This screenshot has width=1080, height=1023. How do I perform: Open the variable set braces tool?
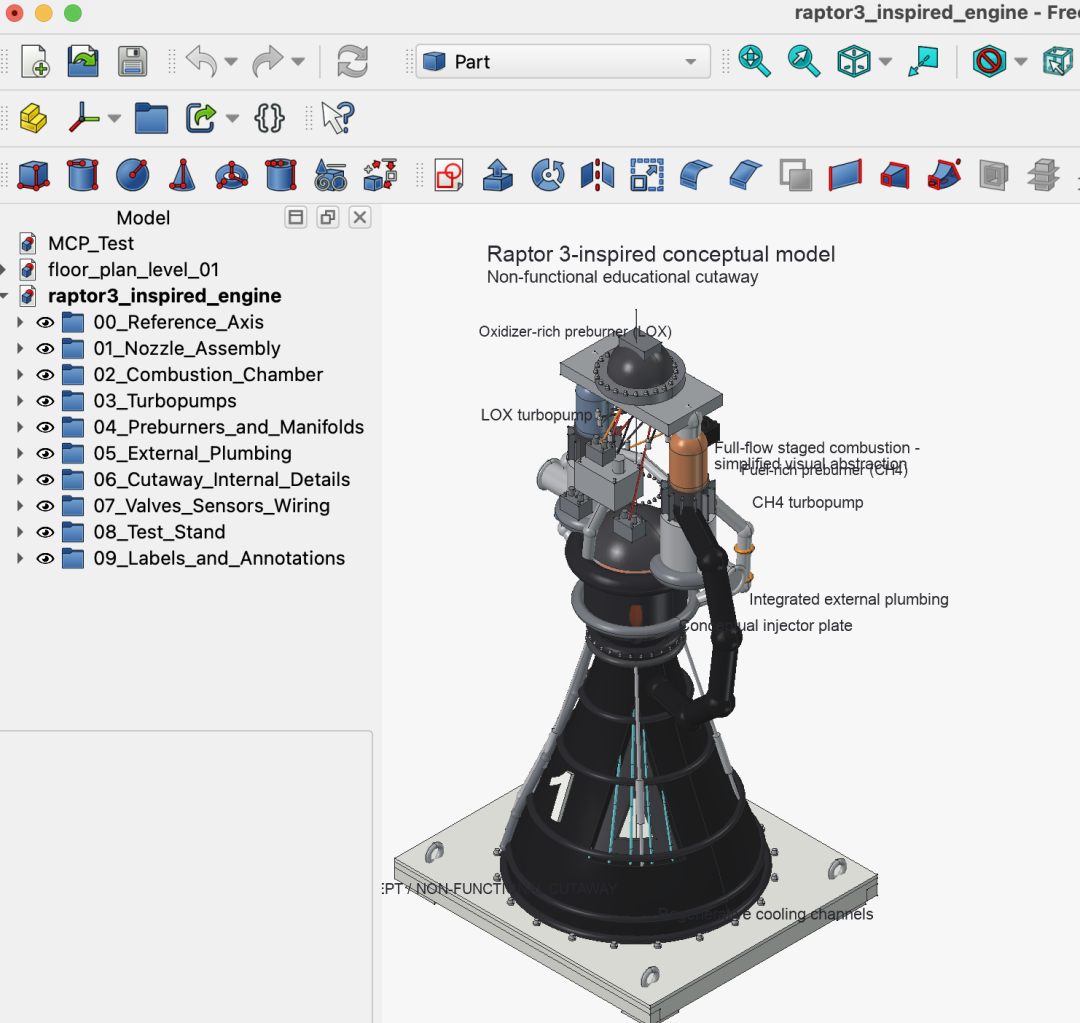click(x=269, y=118)
